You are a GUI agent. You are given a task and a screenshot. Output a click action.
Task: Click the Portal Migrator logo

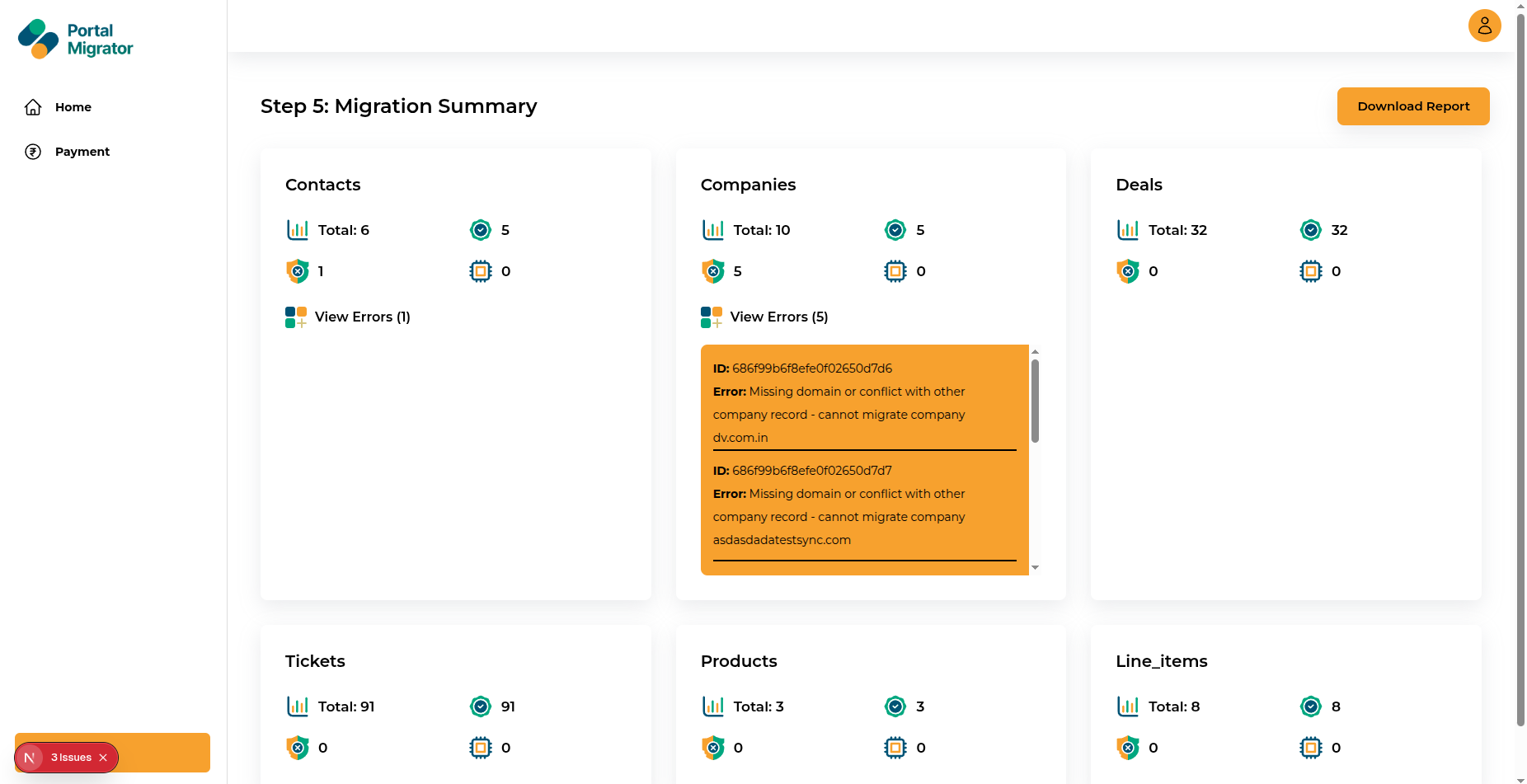coord(75,39)
